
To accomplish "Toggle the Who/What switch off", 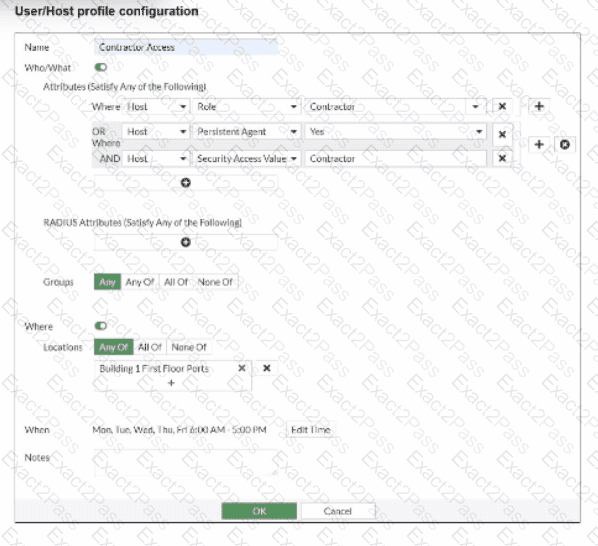I will point(101,67).
